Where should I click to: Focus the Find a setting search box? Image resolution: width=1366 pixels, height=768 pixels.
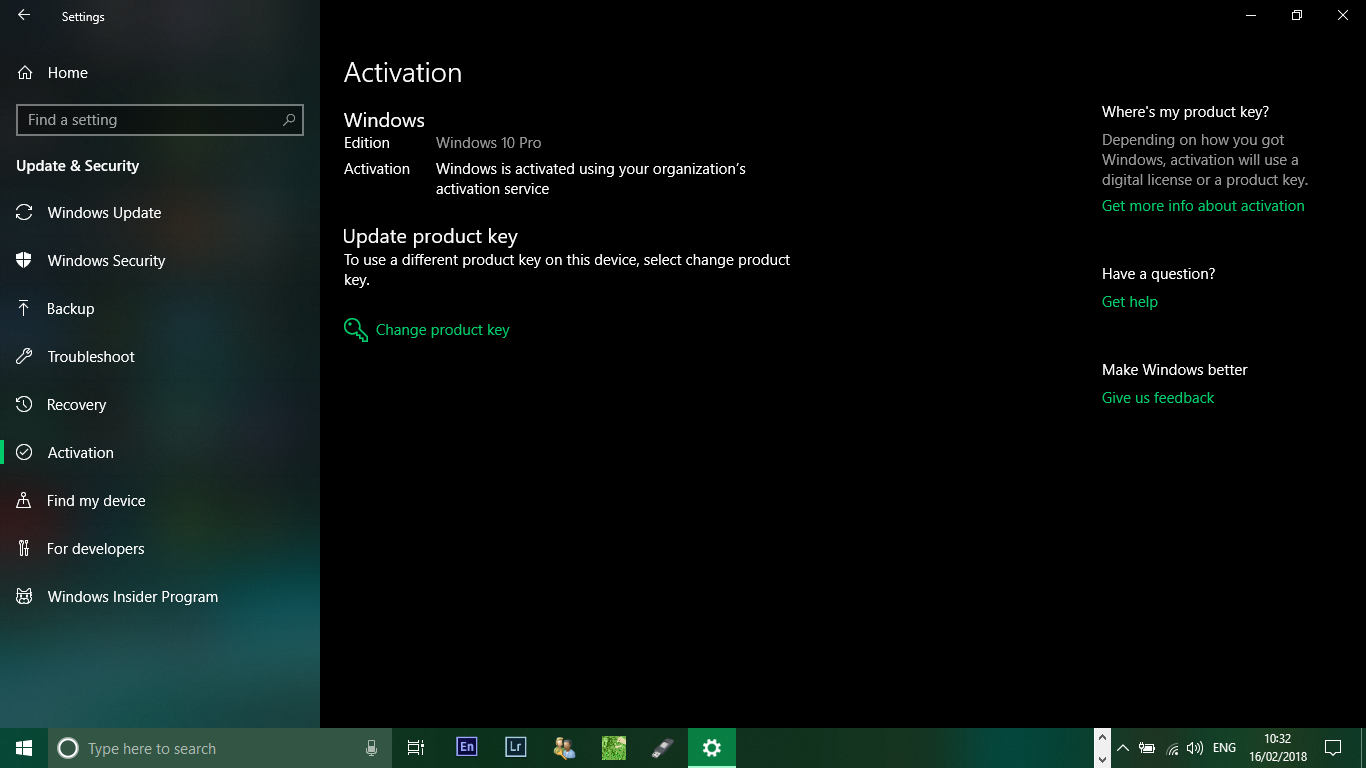(x=160, y=120)
